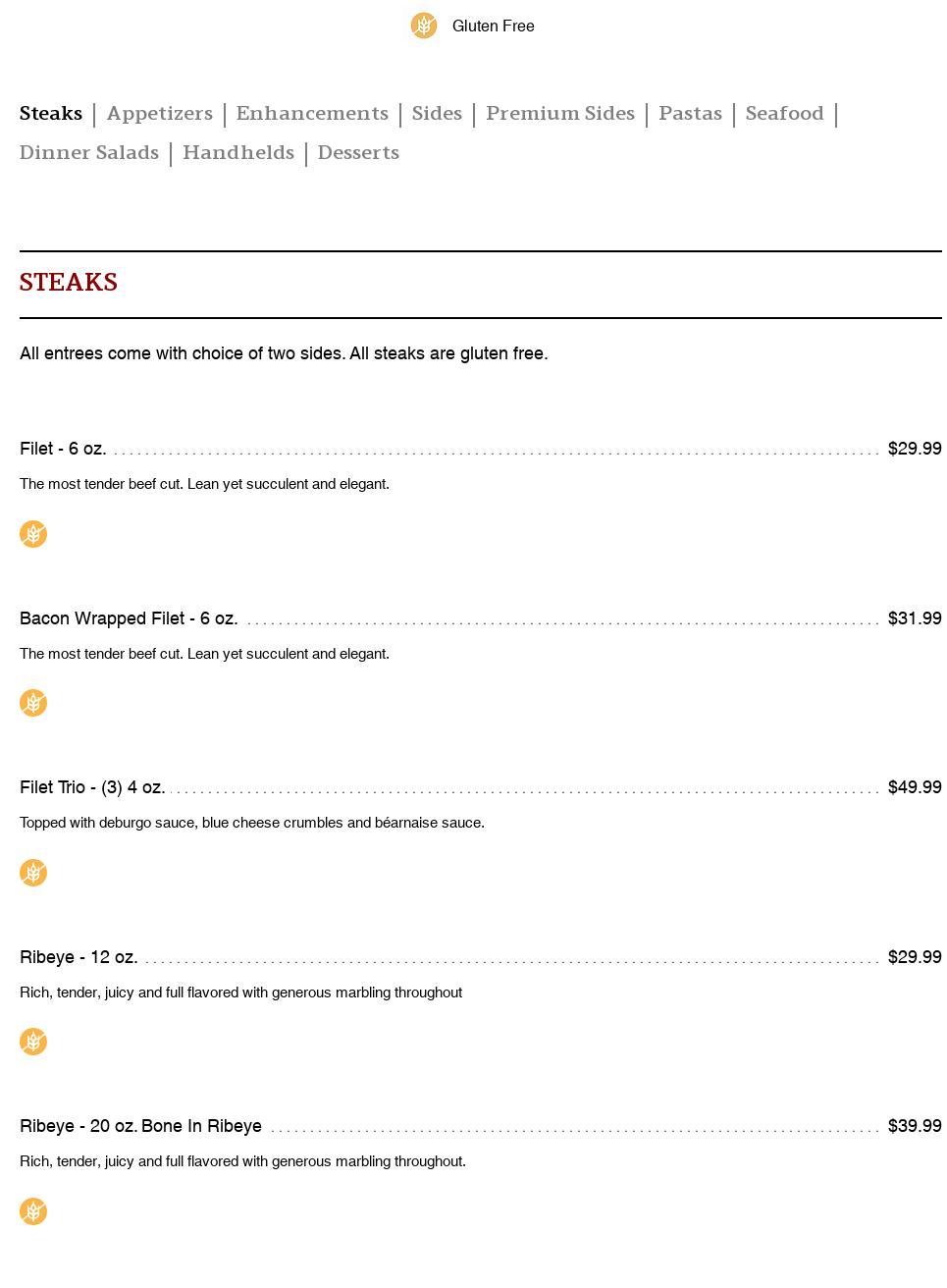Click gluten free icon under Bacon Wrapped Filet
947x1288 pixels.
(x=33, y=703)
